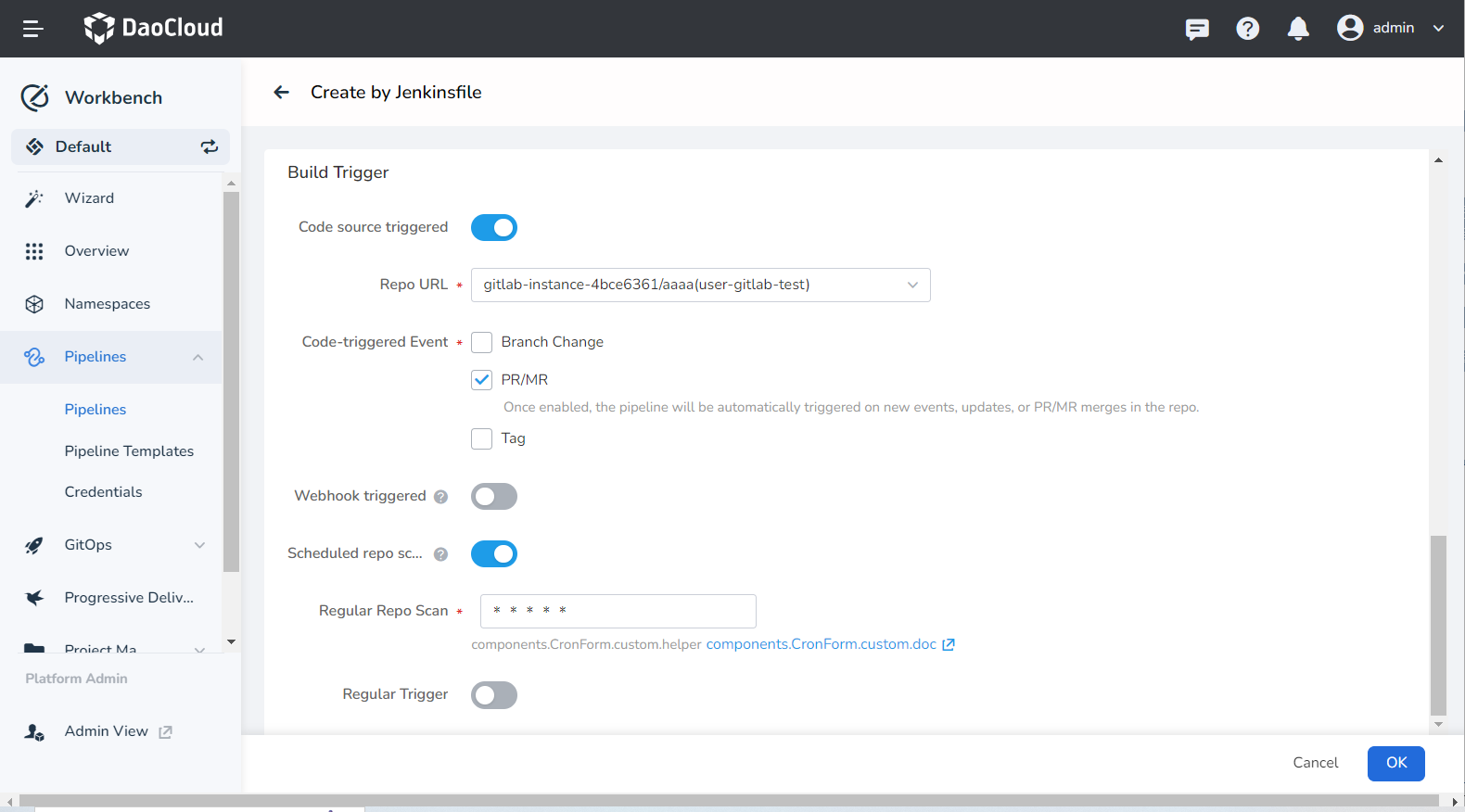This screenshot has width=1465, height=812.
Task: Click the back arrow beside Create by Jenkinsfile
Action: coord(282,92)
